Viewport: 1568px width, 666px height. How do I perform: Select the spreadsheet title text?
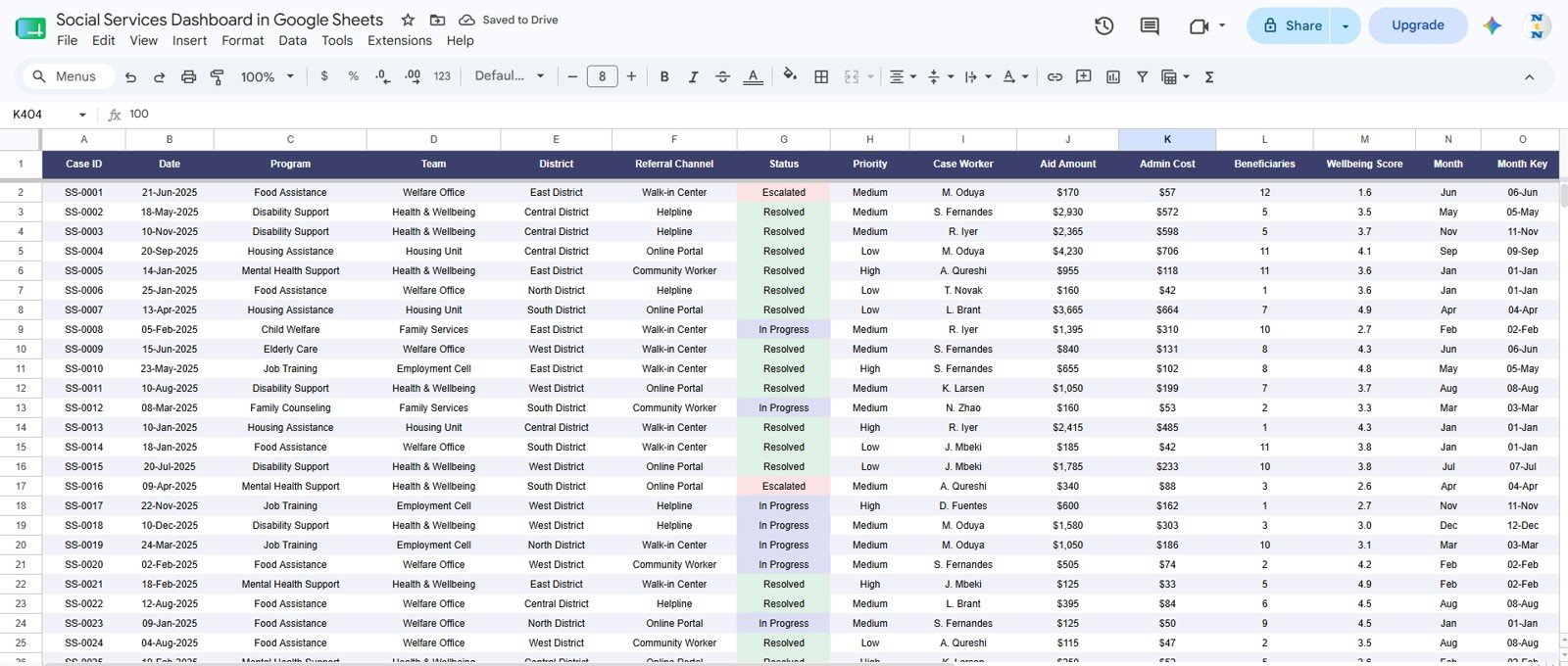(220, 20)
